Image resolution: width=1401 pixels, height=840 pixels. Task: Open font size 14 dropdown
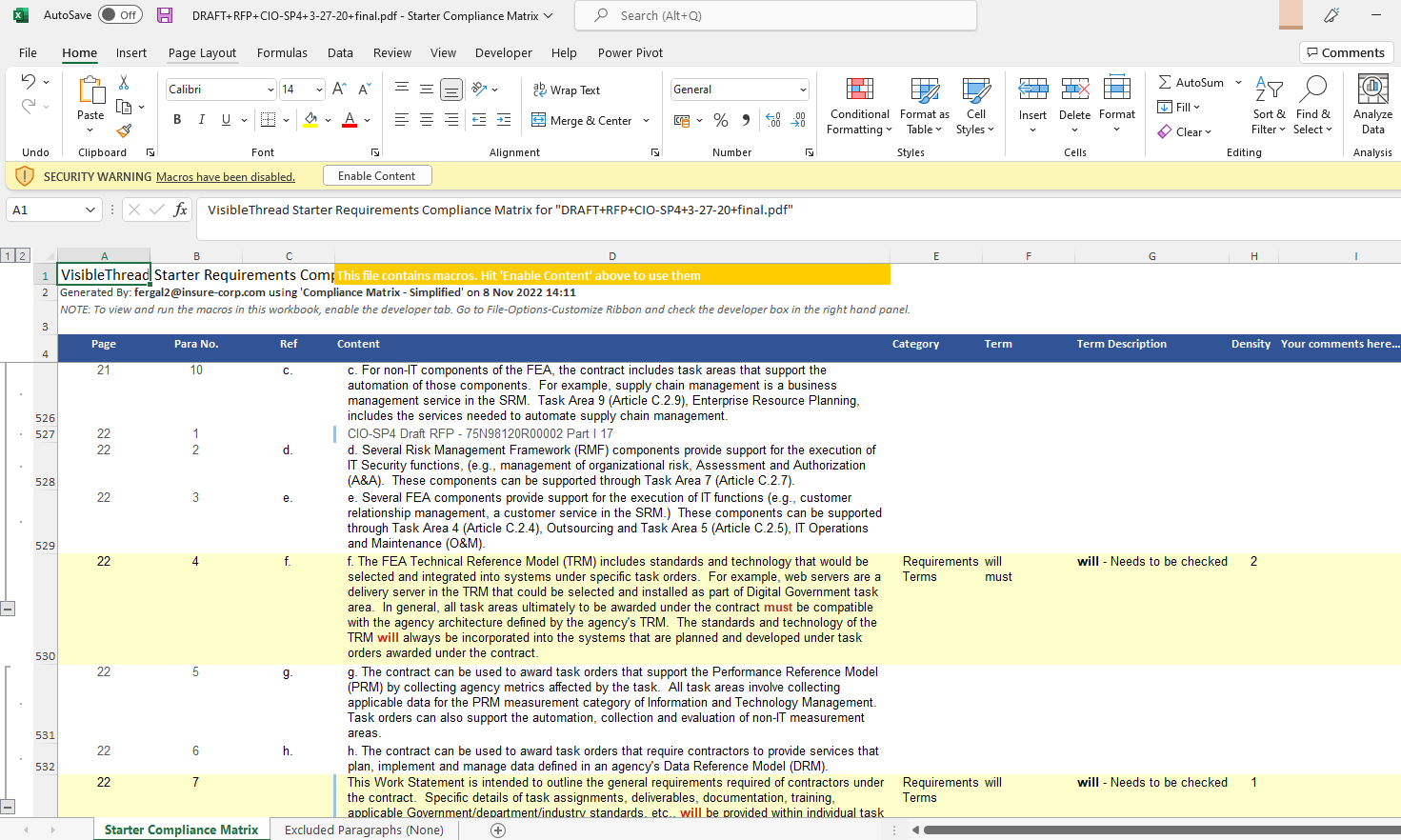pos(319,90)
